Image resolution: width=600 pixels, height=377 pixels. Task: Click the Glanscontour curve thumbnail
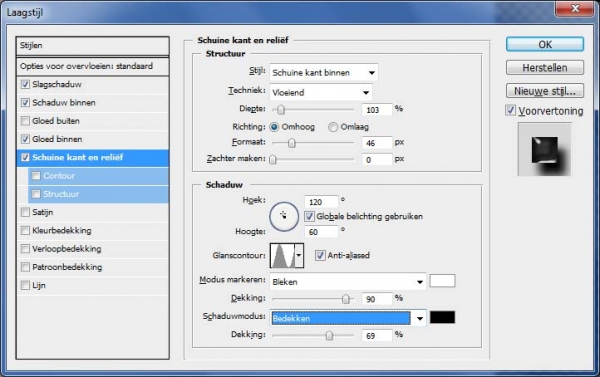(282, 255)
